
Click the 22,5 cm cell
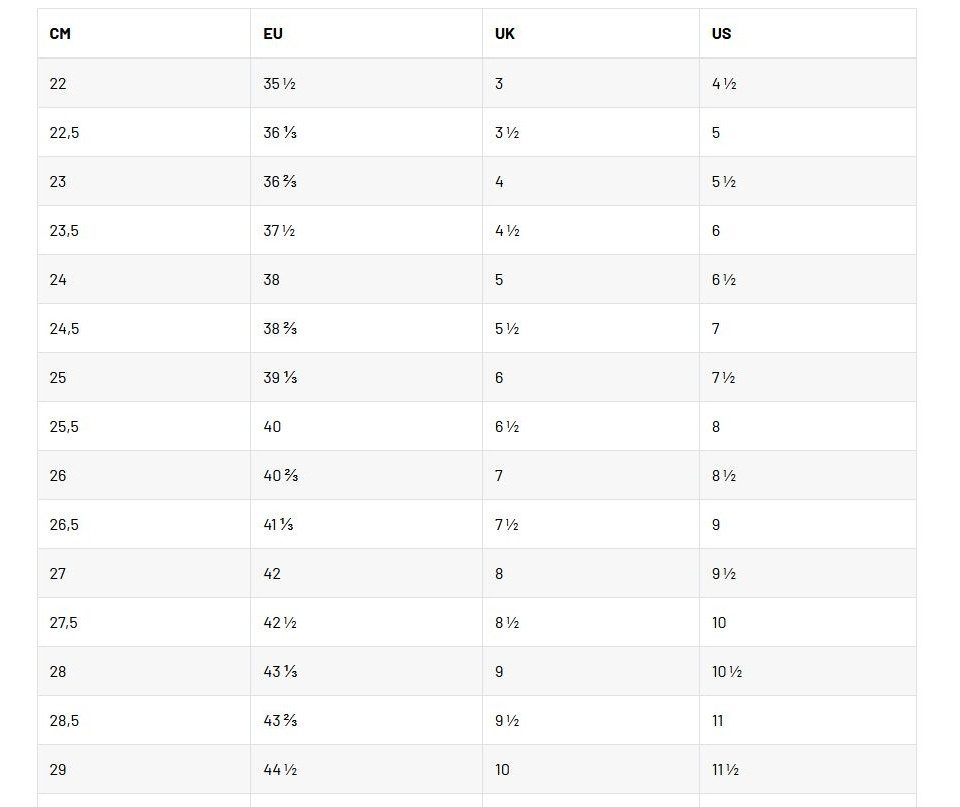[64, 132]
